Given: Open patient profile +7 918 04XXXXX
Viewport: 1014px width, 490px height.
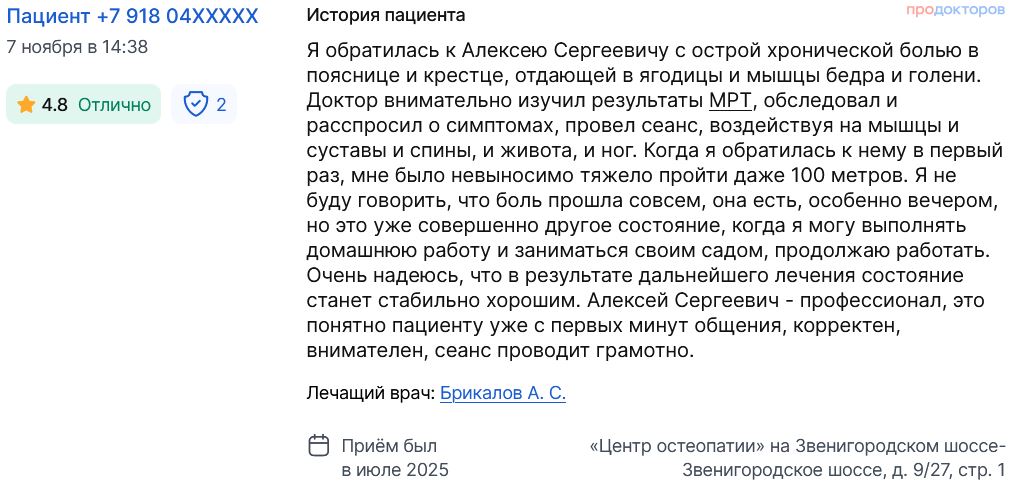Looking at the screenshot, I should click(132, 16).
